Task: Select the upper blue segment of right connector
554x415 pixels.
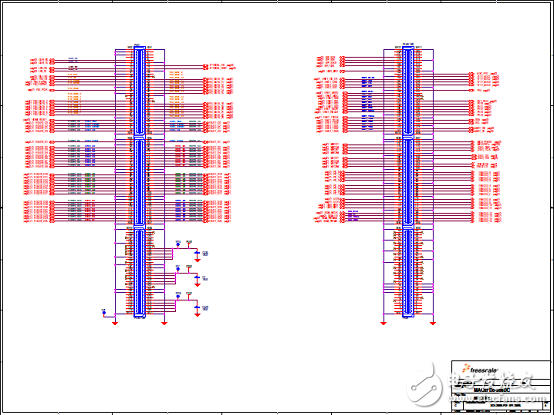Action: pyautogui.click(x=408, y=92)
